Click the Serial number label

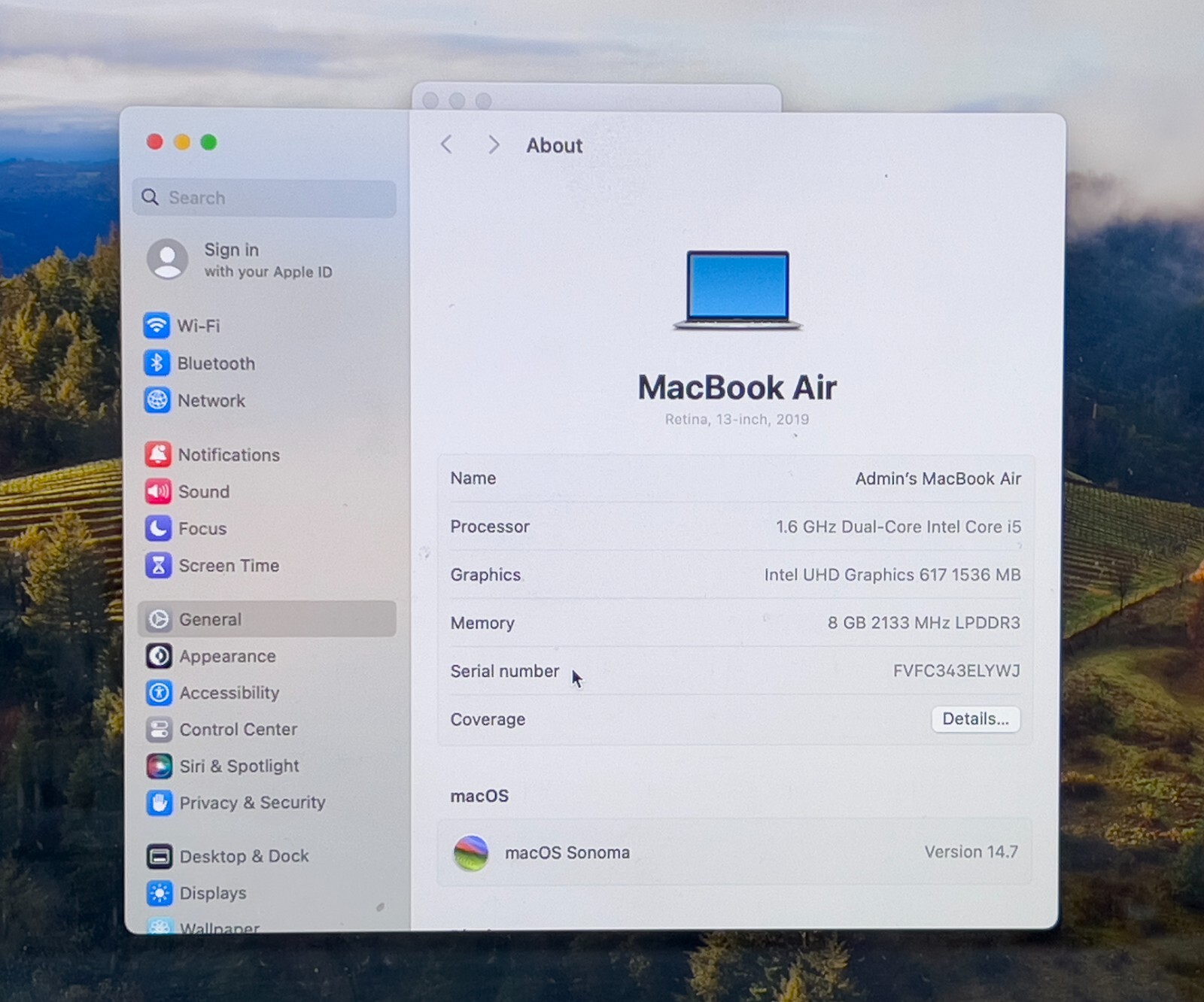(505, 671)
